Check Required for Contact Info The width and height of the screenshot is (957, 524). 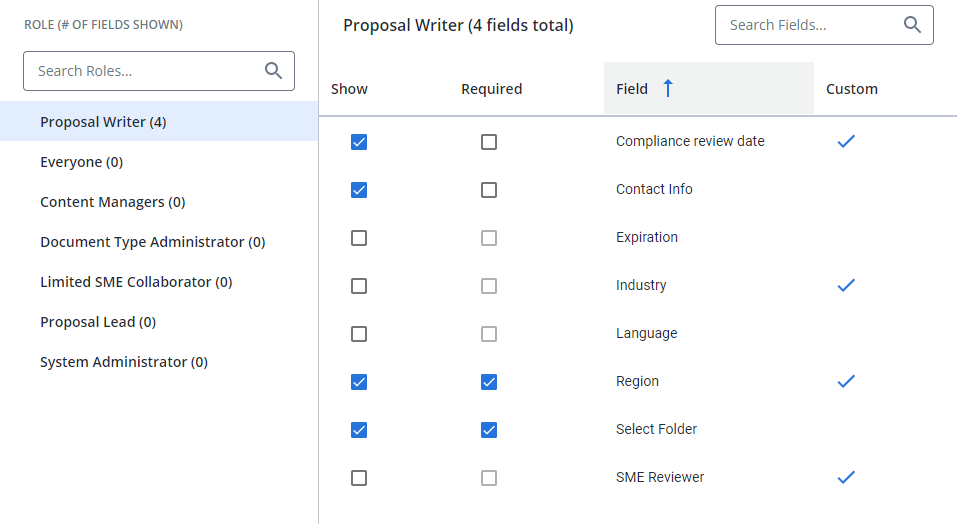point(489,190)
